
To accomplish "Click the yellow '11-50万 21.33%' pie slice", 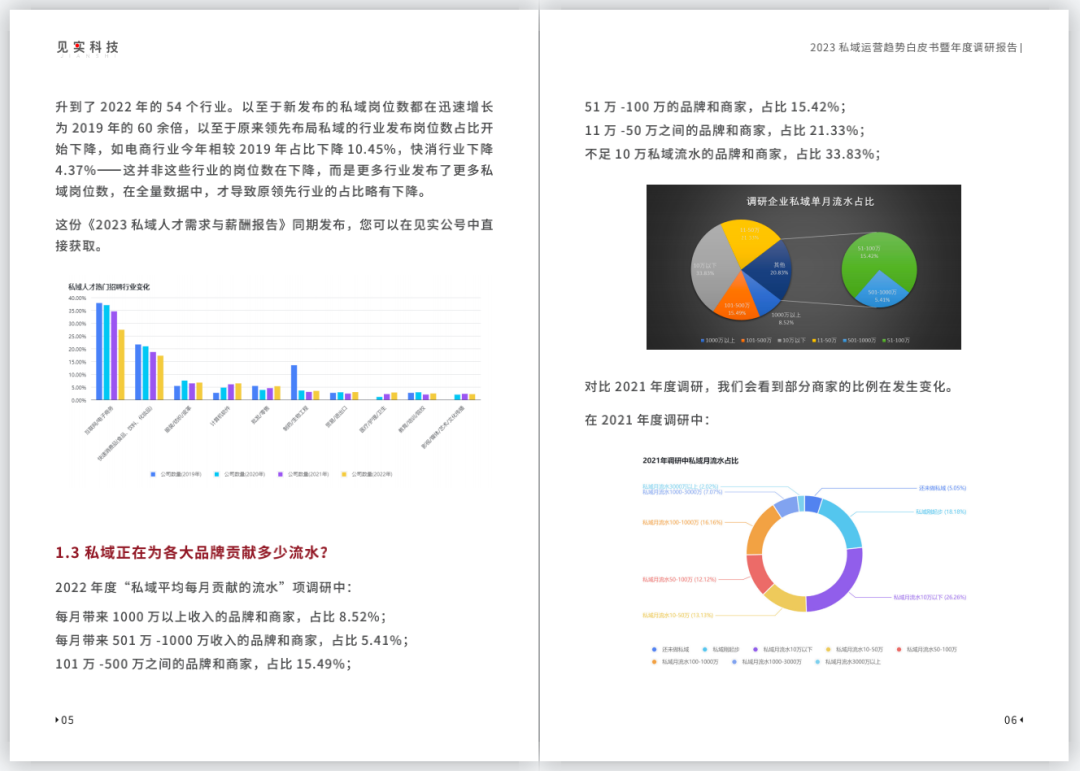I will pyautogui.click(x=749, y=238).
